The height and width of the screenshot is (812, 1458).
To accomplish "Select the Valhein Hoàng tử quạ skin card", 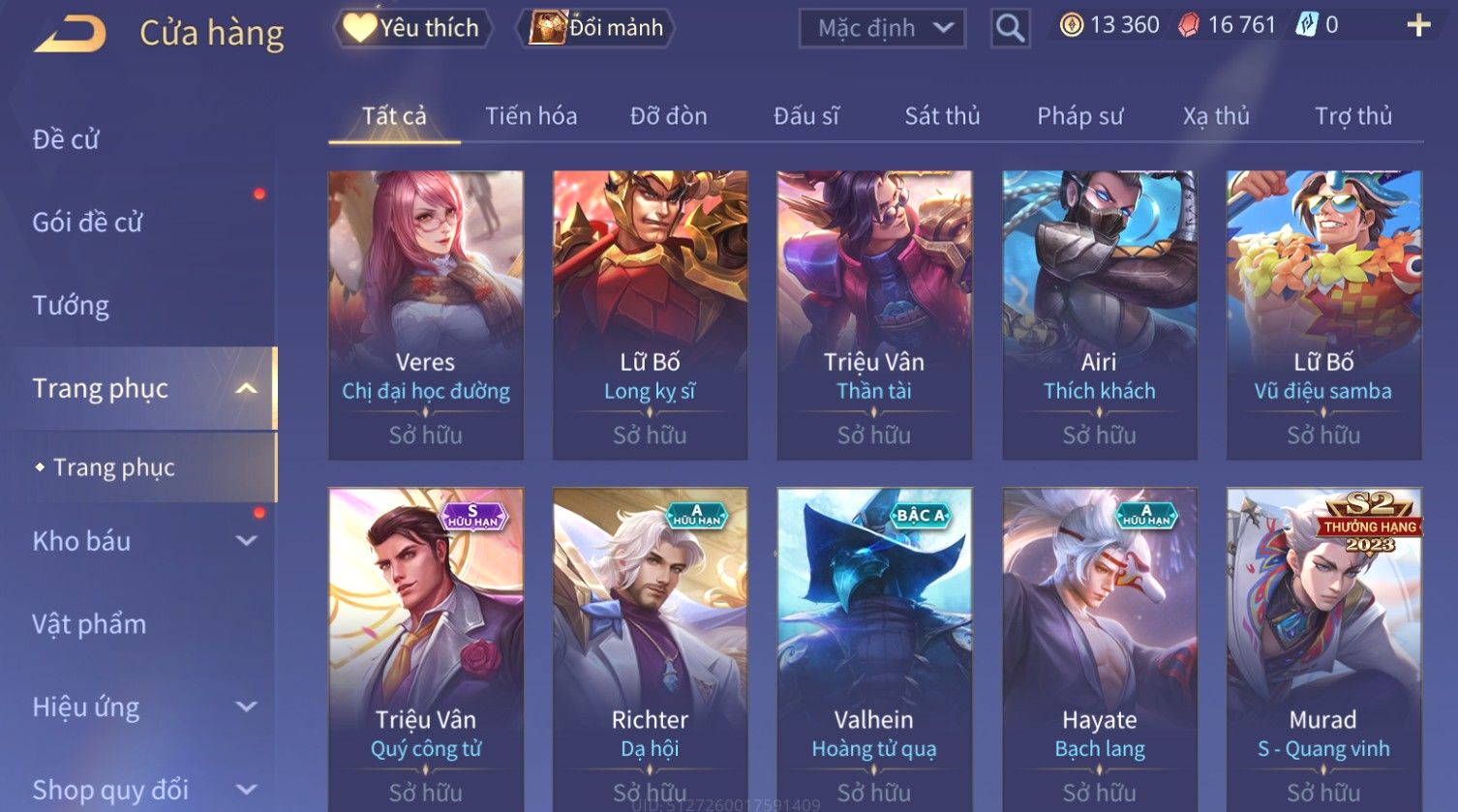I will 874,648.
